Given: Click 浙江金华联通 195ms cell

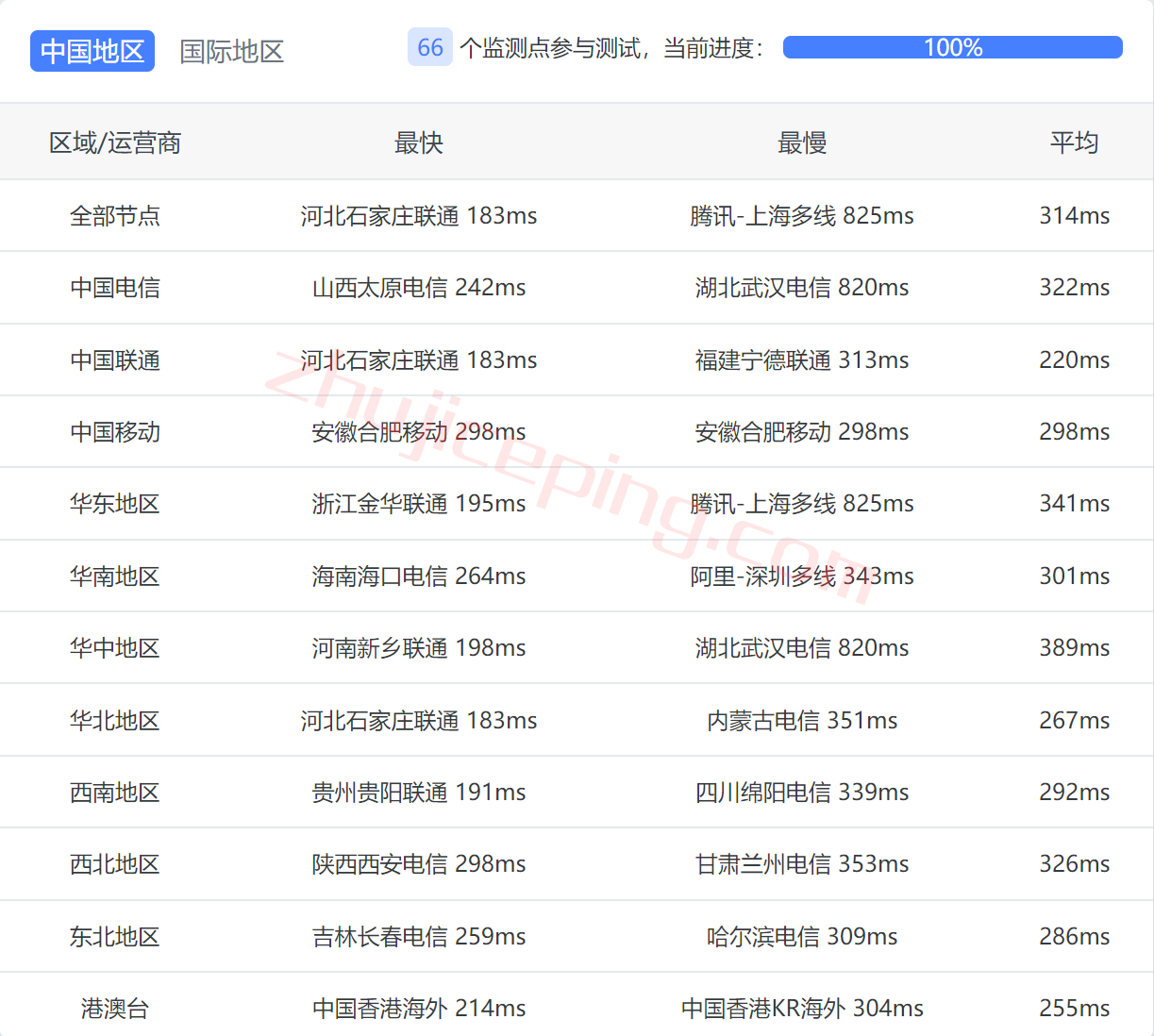Looking at the screenshot, I should [x=419, y=503].
